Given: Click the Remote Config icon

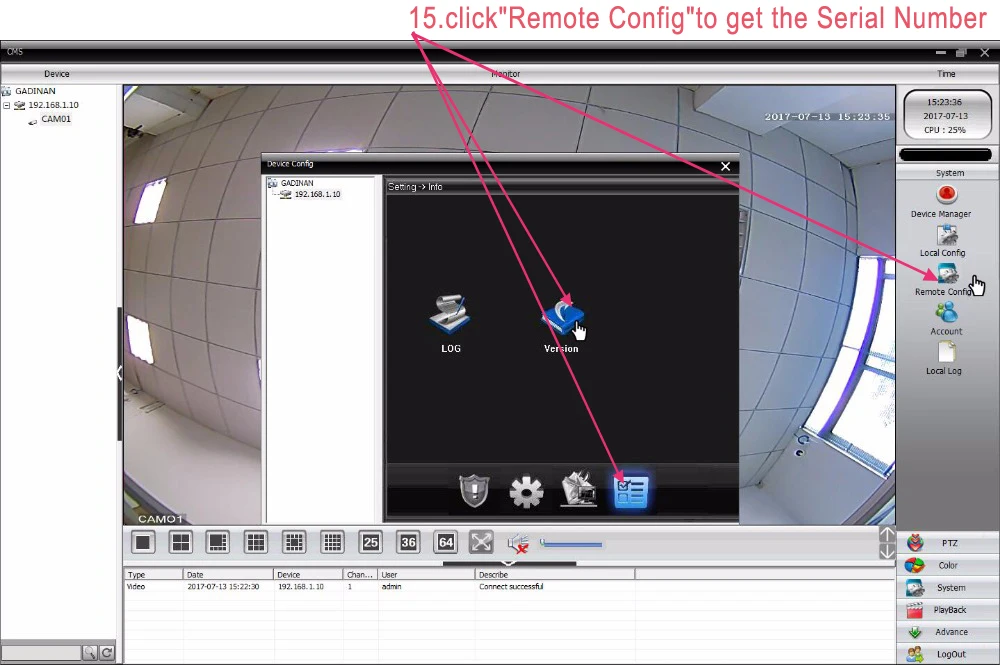Looking at the screenshot, I should point(948,274).
